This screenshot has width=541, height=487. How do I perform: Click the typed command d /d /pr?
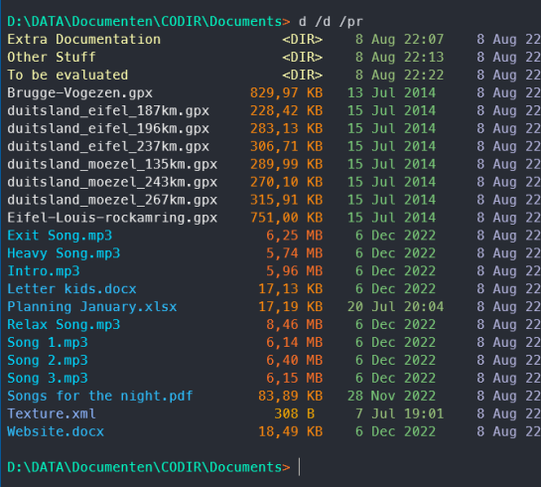331,22
